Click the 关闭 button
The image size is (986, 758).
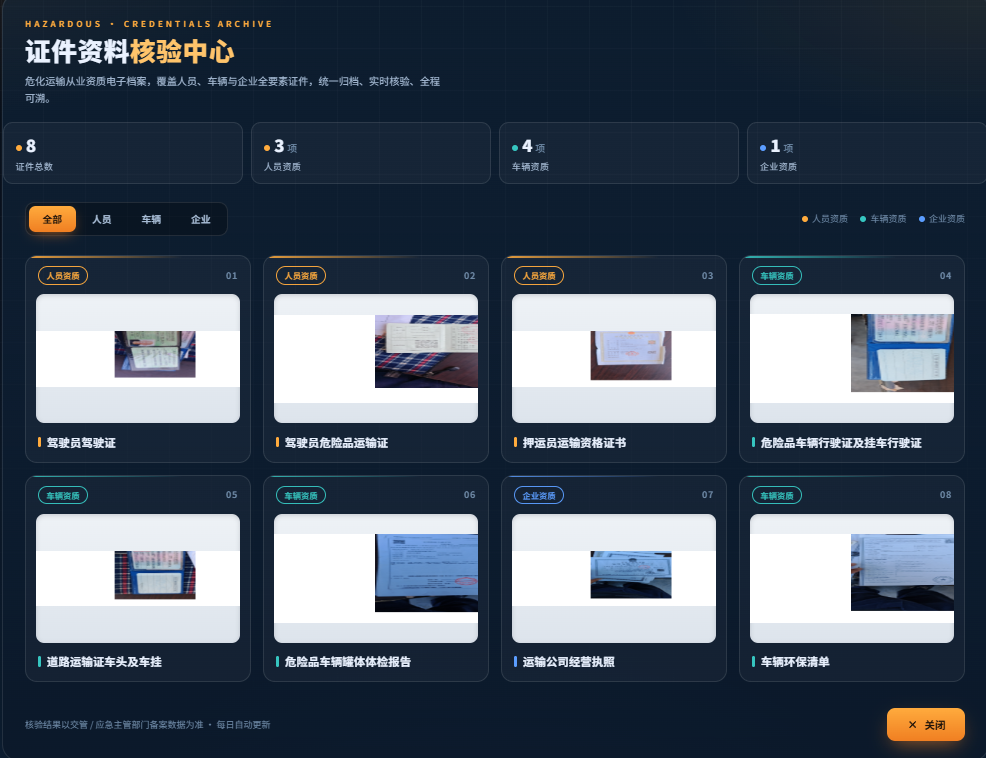[x=926, y=725]
